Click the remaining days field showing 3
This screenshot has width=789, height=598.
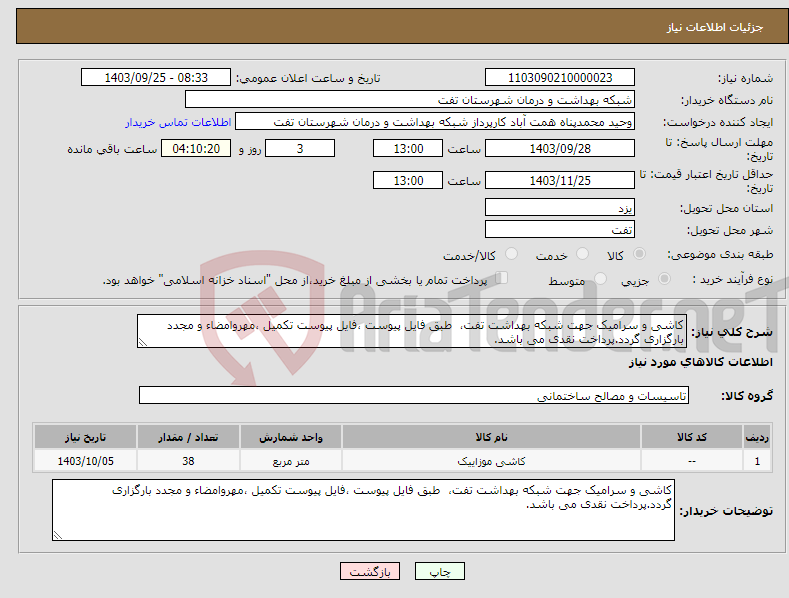pos(300,148)
